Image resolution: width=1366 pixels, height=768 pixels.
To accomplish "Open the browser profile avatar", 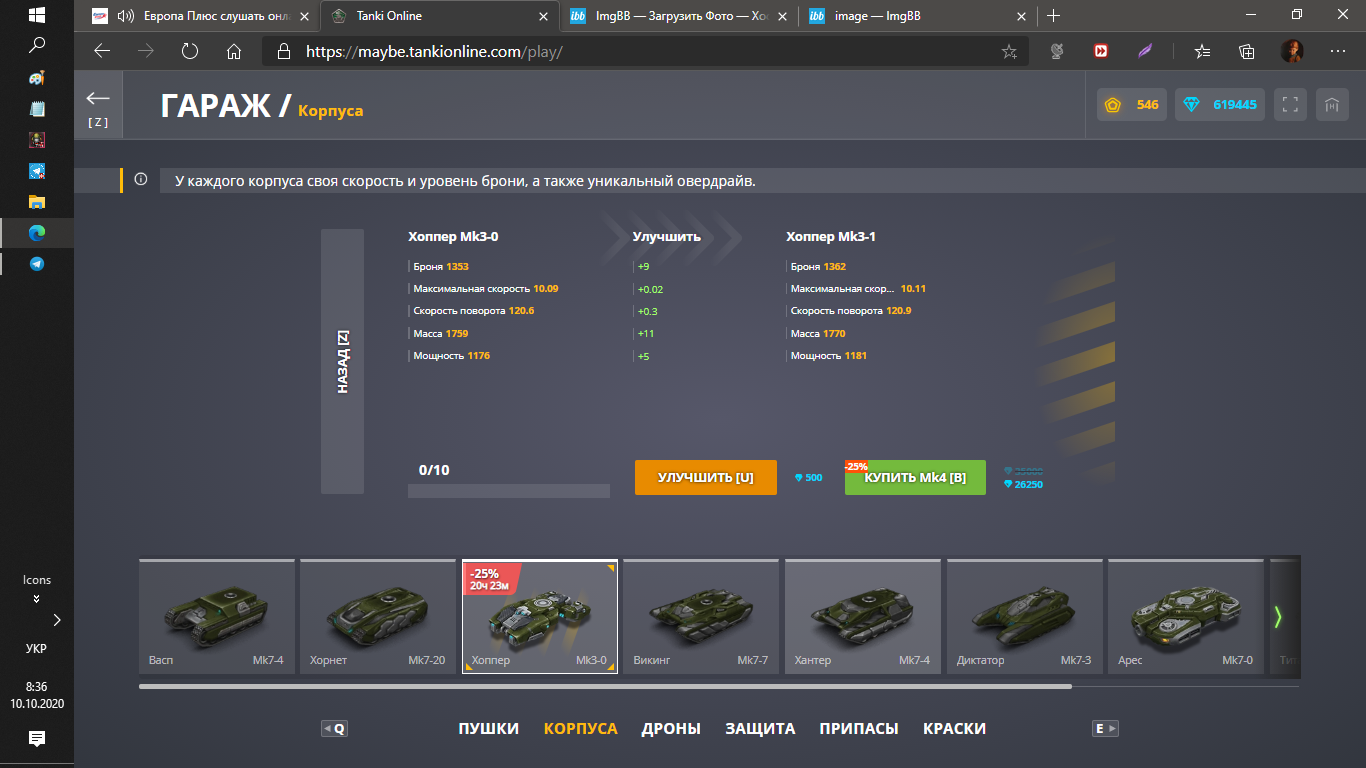I will 1292,51.
